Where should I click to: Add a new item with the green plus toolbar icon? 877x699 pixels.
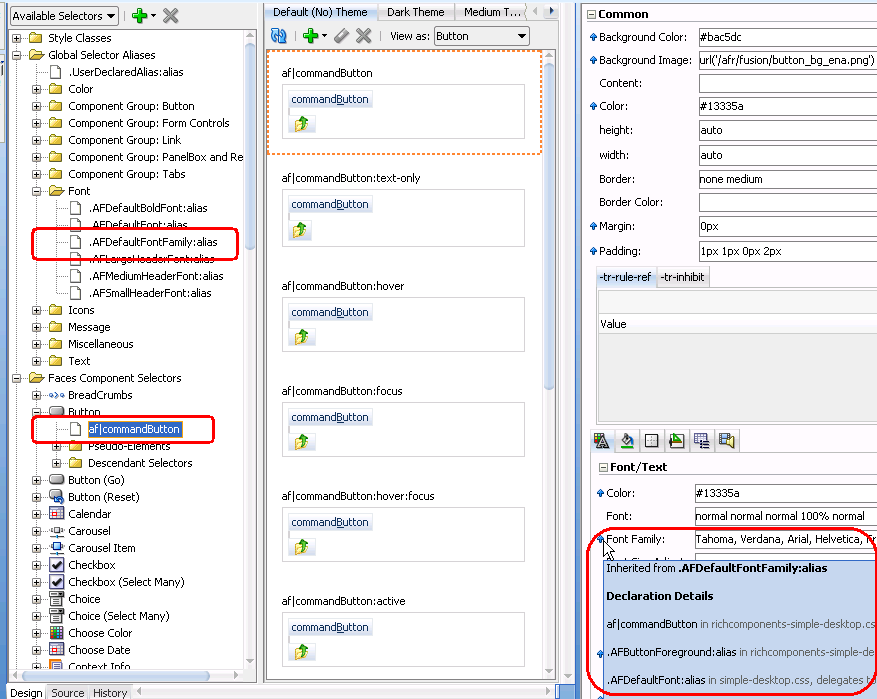[309, 35]
